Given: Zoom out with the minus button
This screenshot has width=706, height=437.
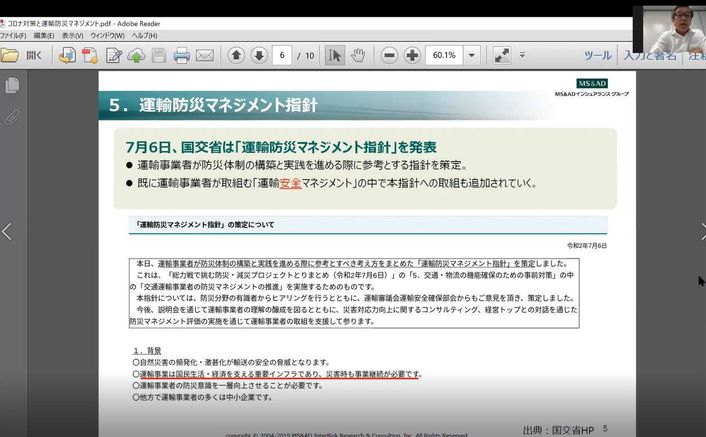Looking at the screenshot, I should [x=389, y=55].
